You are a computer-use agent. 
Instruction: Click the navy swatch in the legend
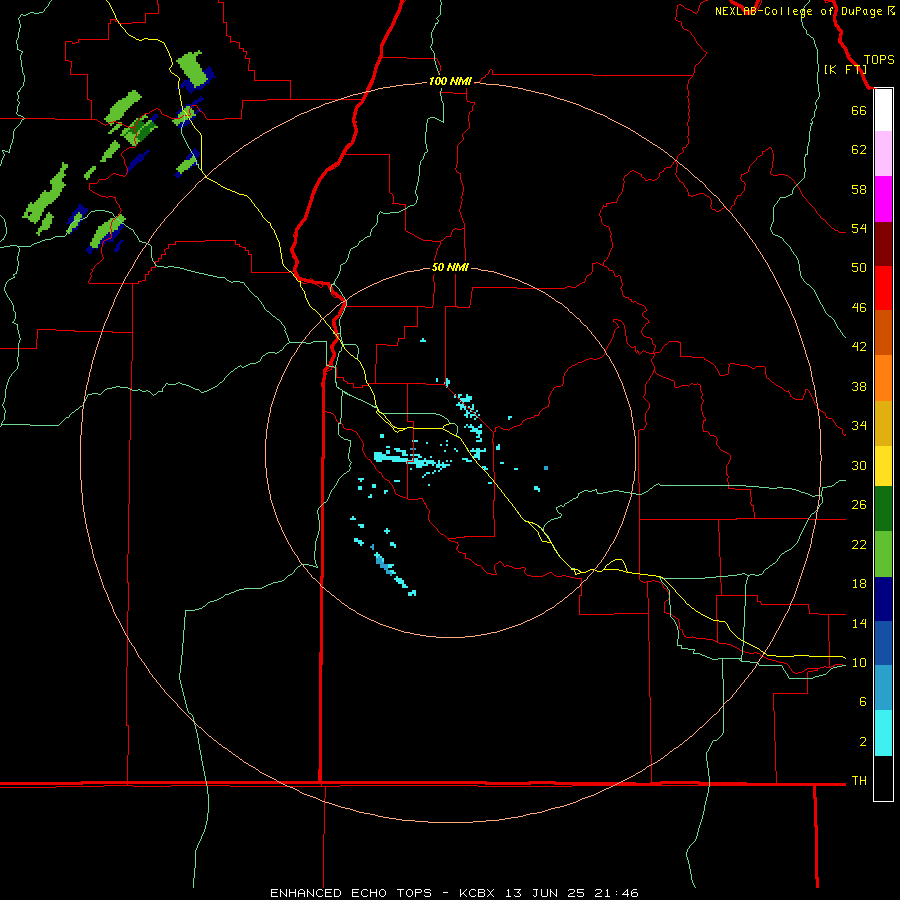point(883,599)
